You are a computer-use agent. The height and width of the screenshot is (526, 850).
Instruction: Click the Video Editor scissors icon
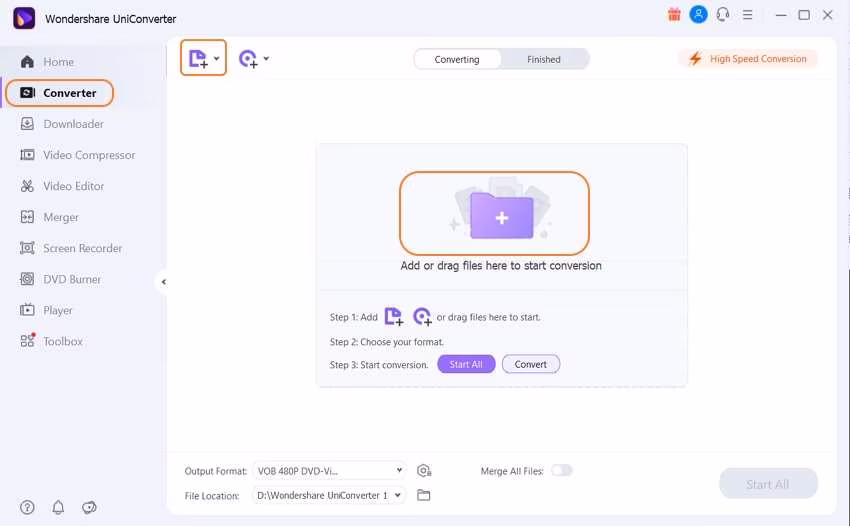[27, 186]
